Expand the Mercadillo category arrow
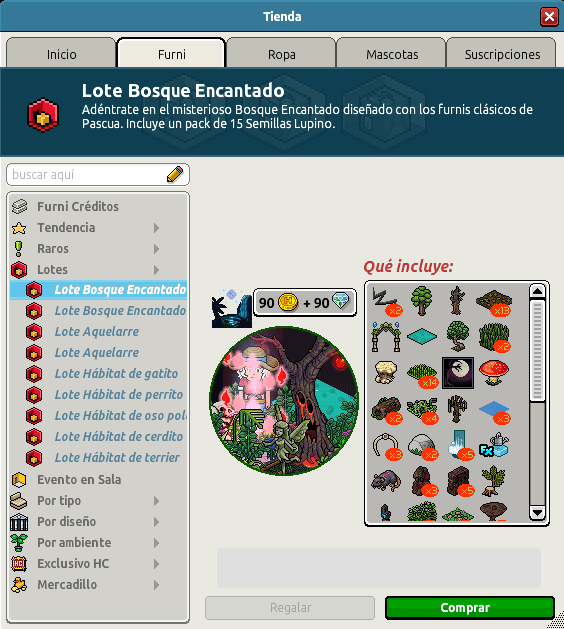 click(x=156, y=585)
